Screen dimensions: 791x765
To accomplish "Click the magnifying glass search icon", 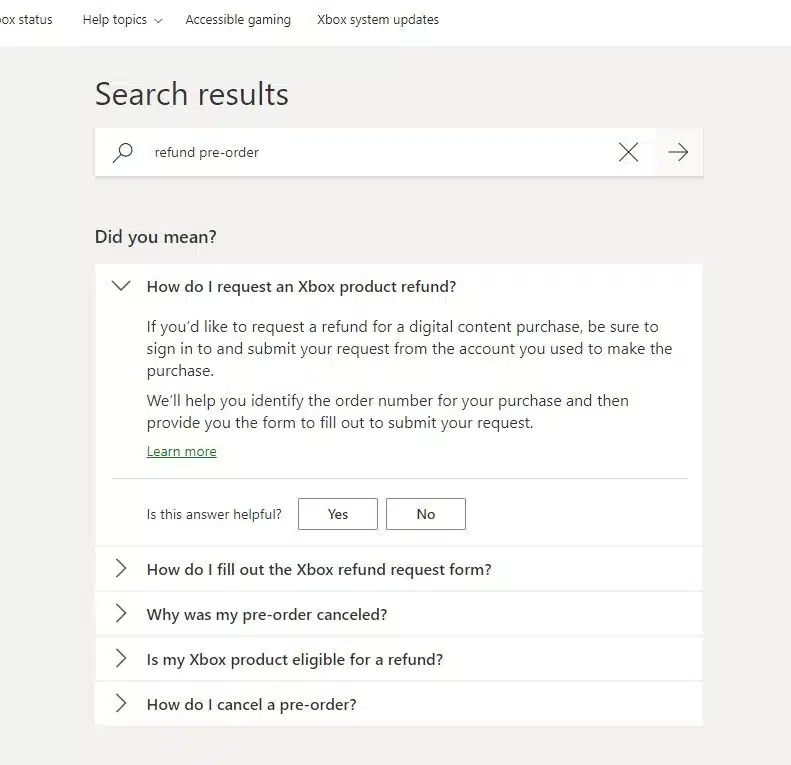I will 123,152.
